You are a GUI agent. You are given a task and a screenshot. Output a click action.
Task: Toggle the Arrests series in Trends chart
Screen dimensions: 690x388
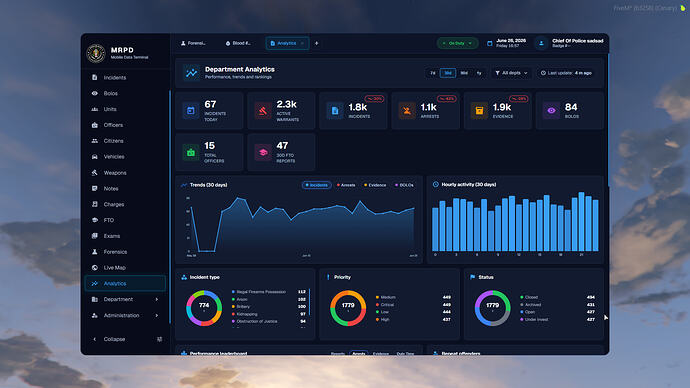[346, 185]
